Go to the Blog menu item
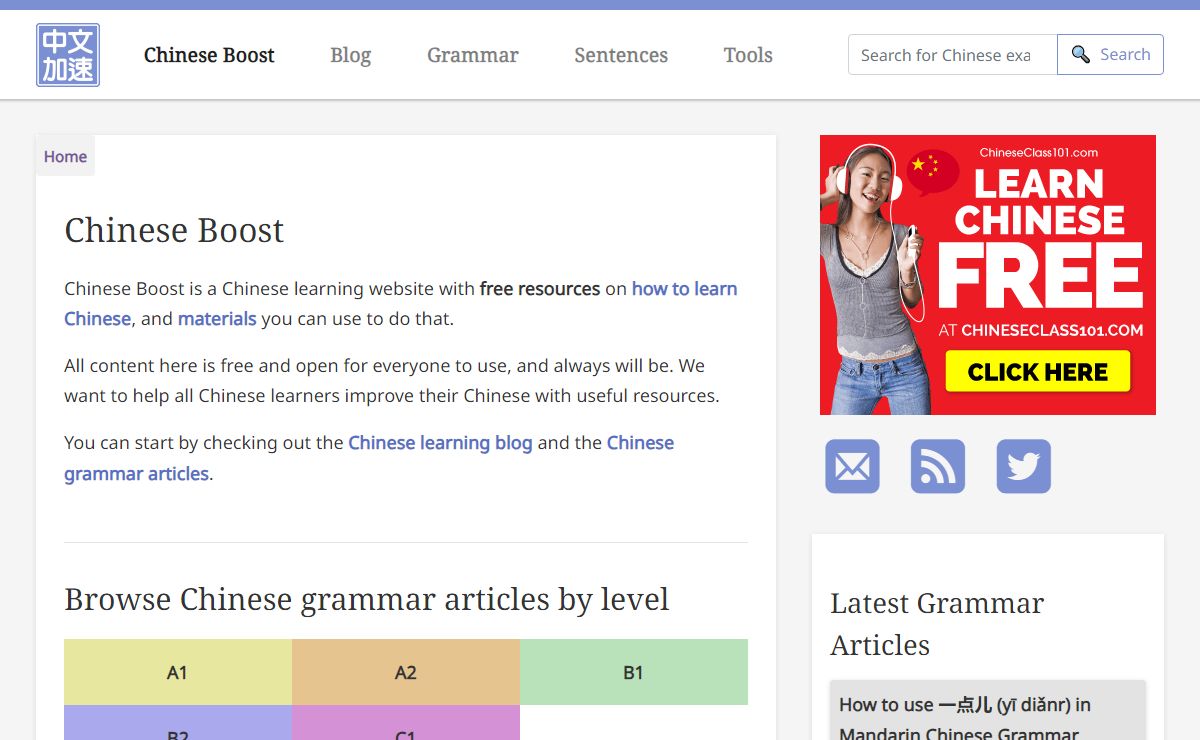 (x=350, y=55)
